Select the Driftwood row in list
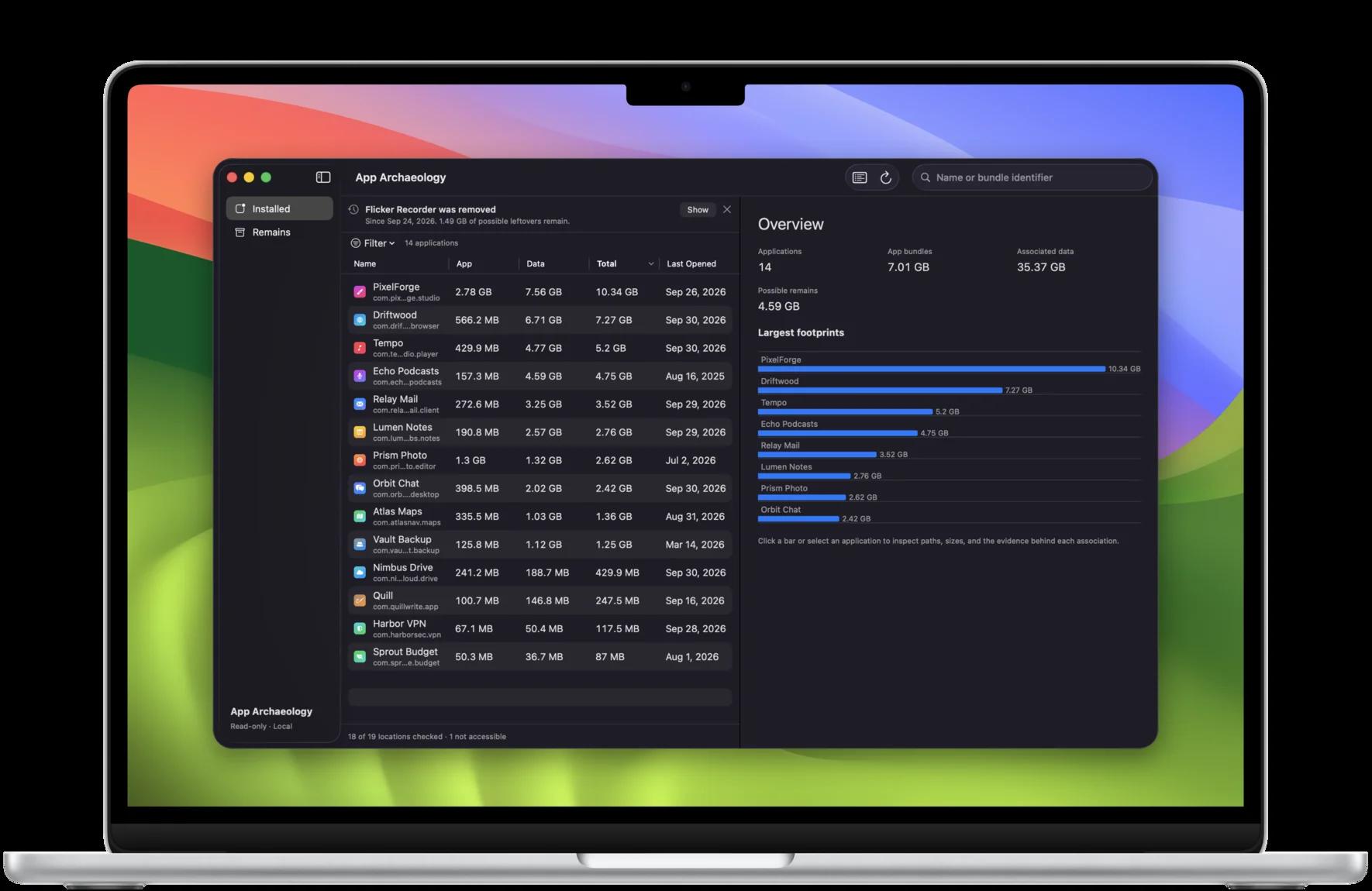This screenshot has height=891, width=1372. point(540,320)
